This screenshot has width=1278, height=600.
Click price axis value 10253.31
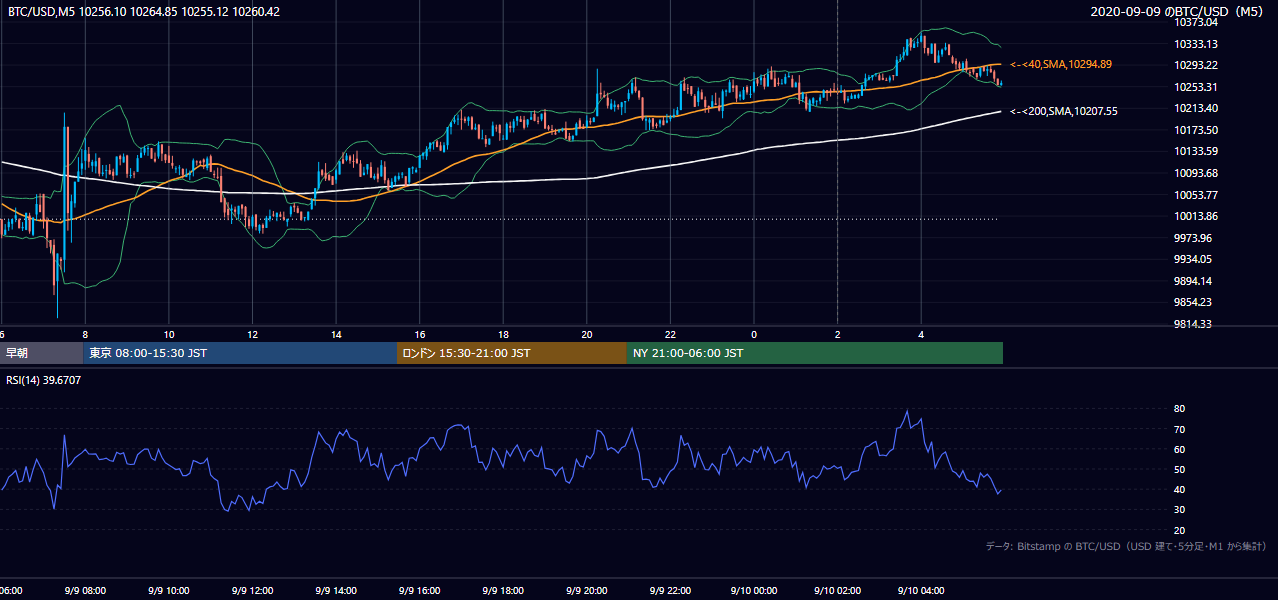(1196, 87)
